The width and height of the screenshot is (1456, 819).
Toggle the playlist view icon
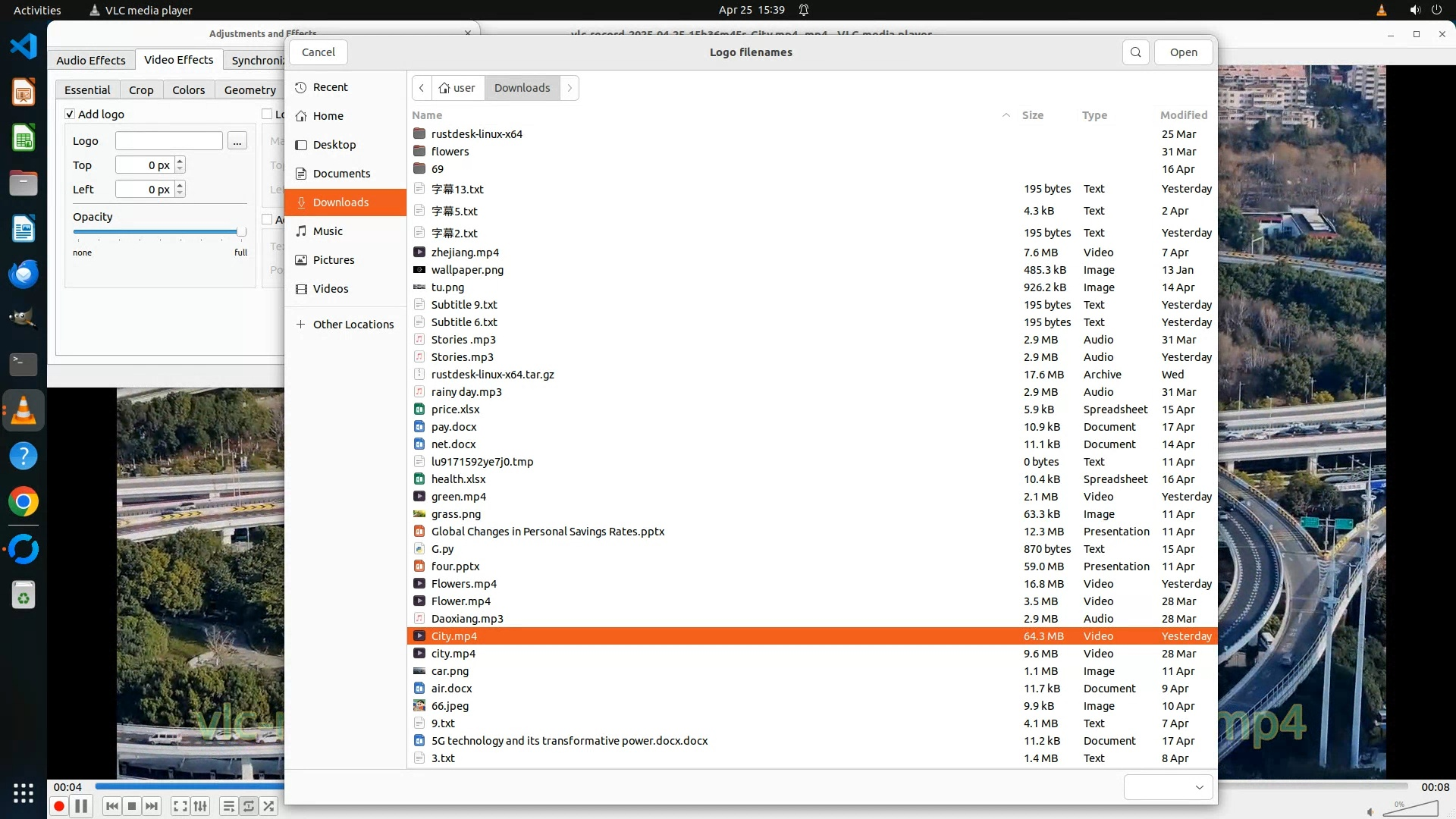(228, 806)
